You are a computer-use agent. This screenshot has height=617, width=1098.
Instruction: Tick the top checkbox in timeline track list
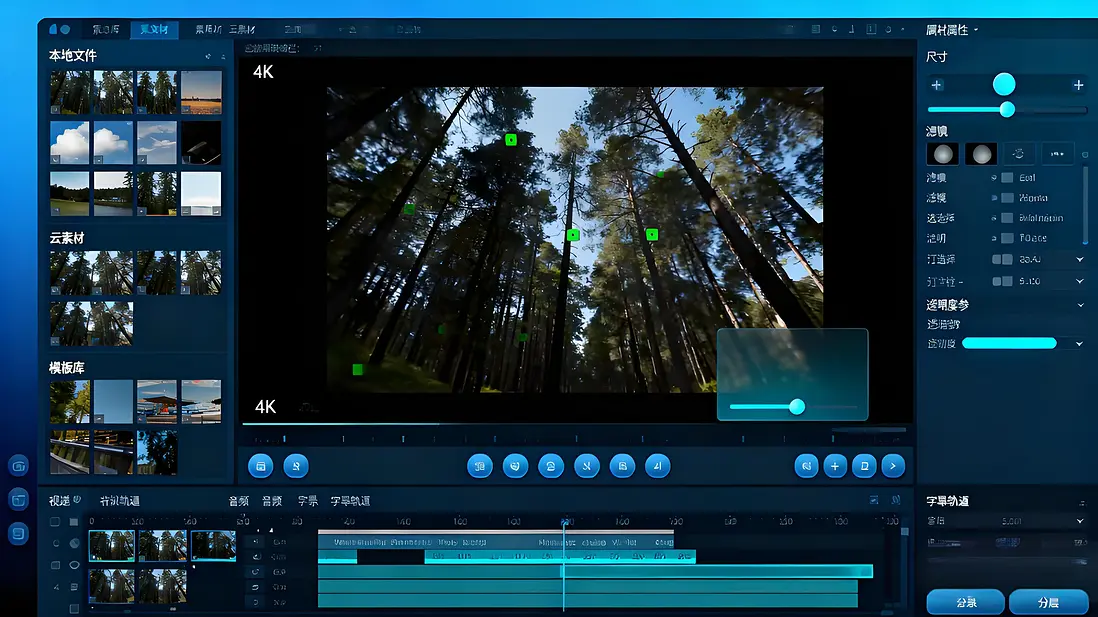[55, 522]
